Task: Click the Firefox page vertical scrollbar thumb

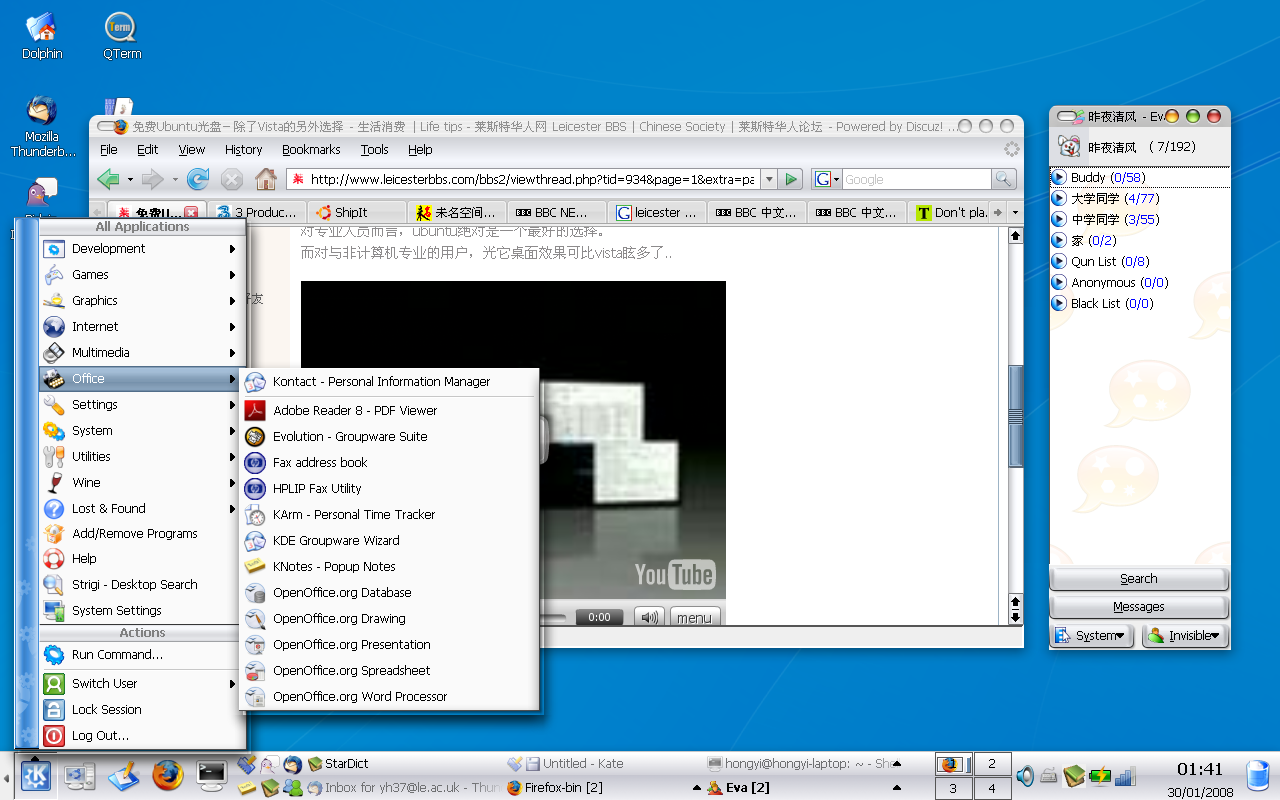Action: (1016, 416)
